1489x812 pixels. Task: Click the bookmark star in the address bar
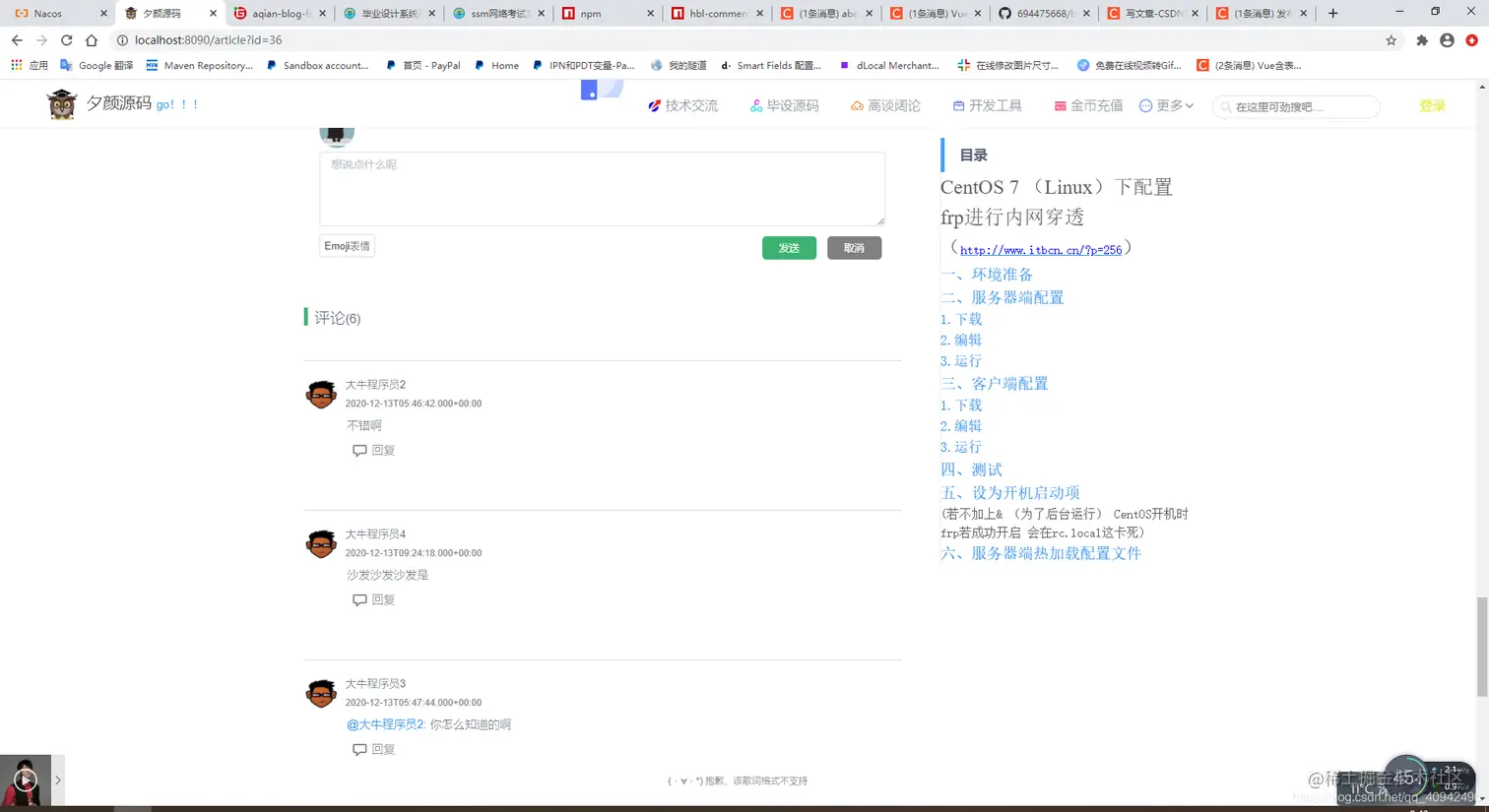(1392, 41)
